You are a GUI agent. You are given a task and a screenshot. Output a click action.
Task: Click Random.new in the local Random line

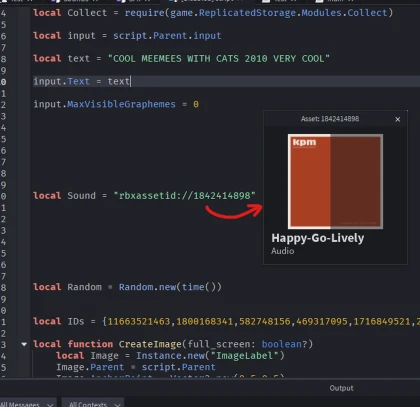click(x=147, y=287)
